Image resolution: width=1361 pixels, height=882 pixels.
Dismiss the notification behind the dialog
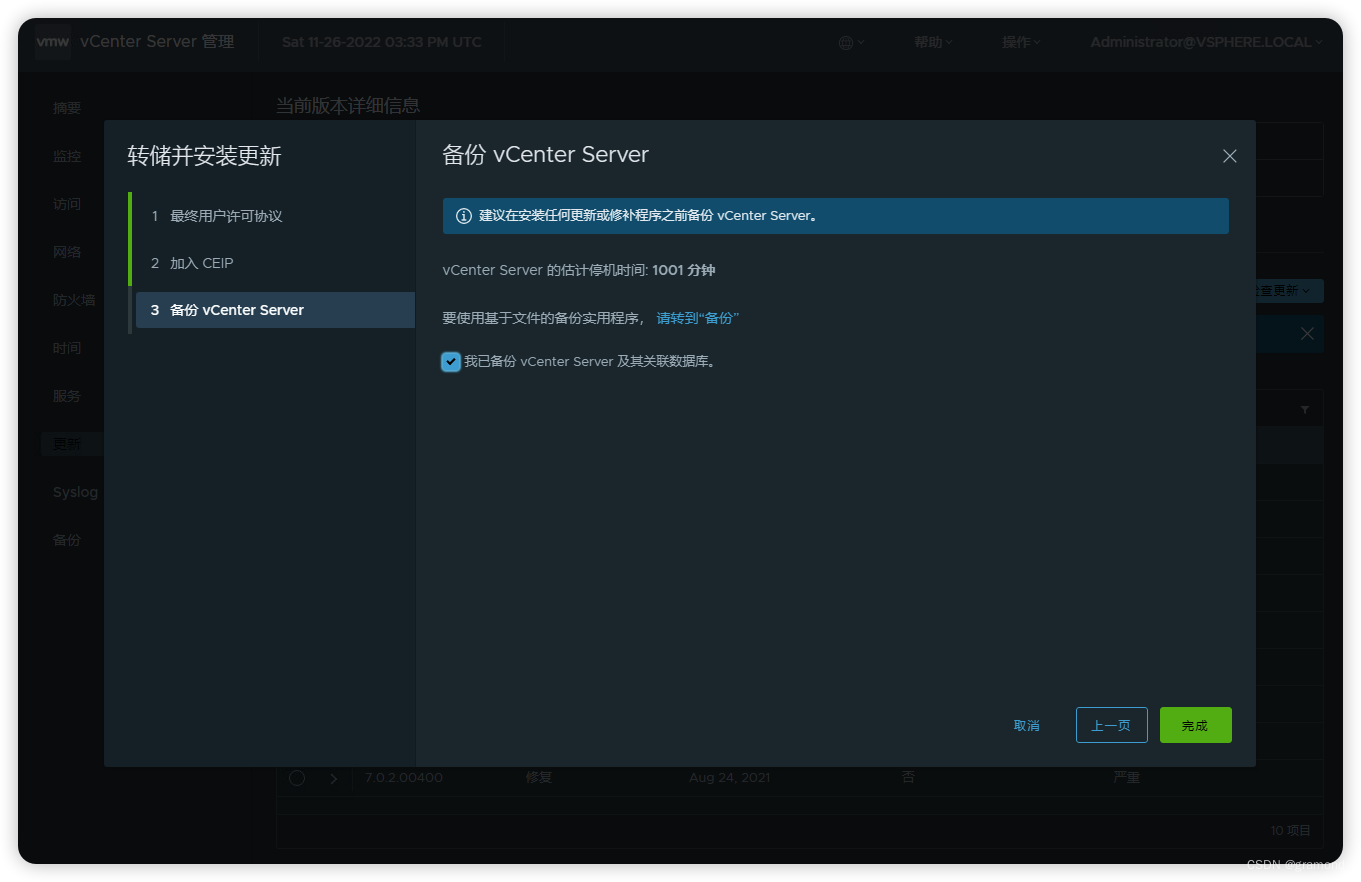coord(1307,334)
